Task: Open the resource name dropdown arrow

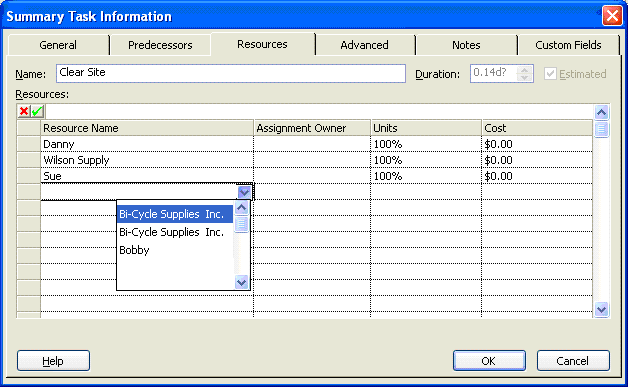Action: (244, 192)
